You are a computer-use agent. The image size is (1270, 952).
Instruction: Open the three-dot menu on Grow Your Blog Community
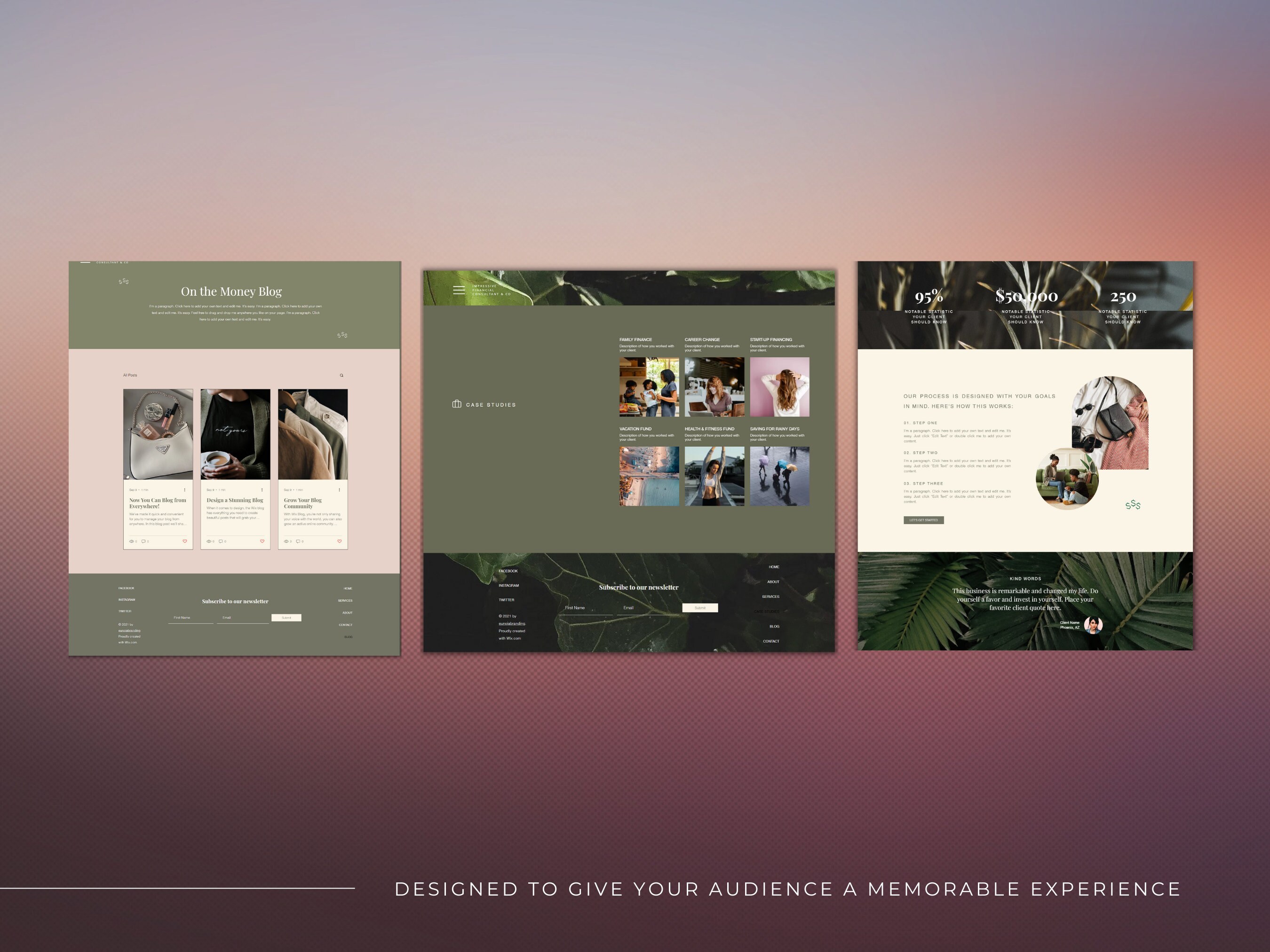pyautogui.click(x=339, y=490)
